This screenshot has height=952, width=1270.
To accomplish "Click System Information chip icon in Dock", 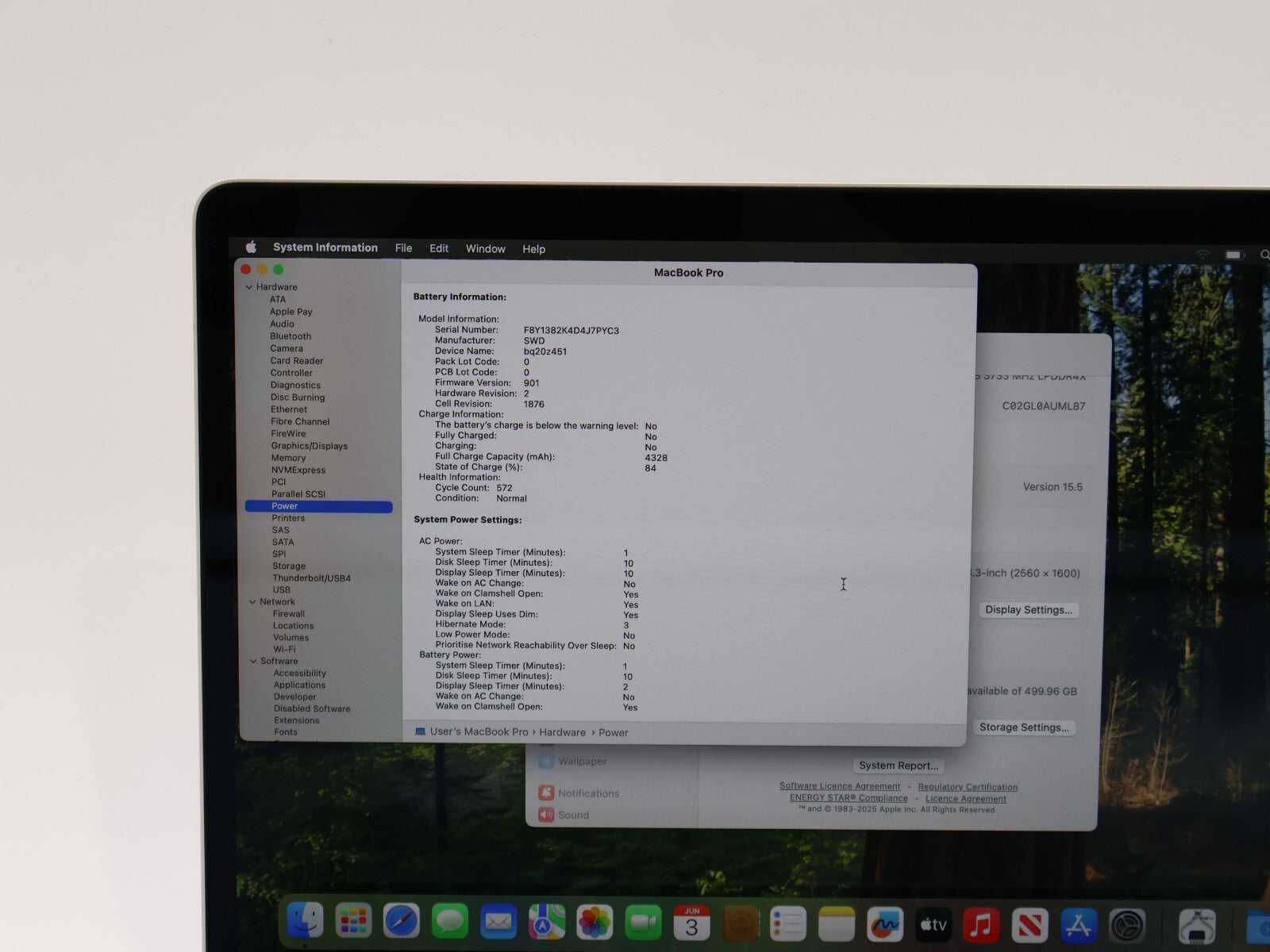I will tap(1197, 927).
